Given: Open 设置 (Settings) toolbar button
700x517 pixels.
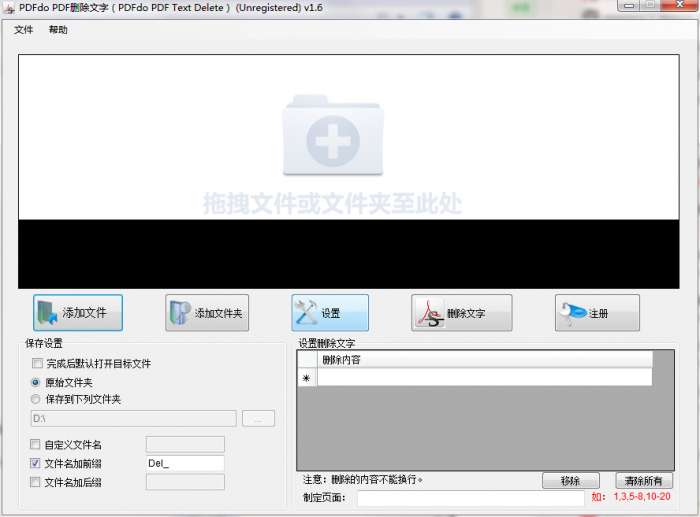Looking at the screenshot, I should pos(330,313).
